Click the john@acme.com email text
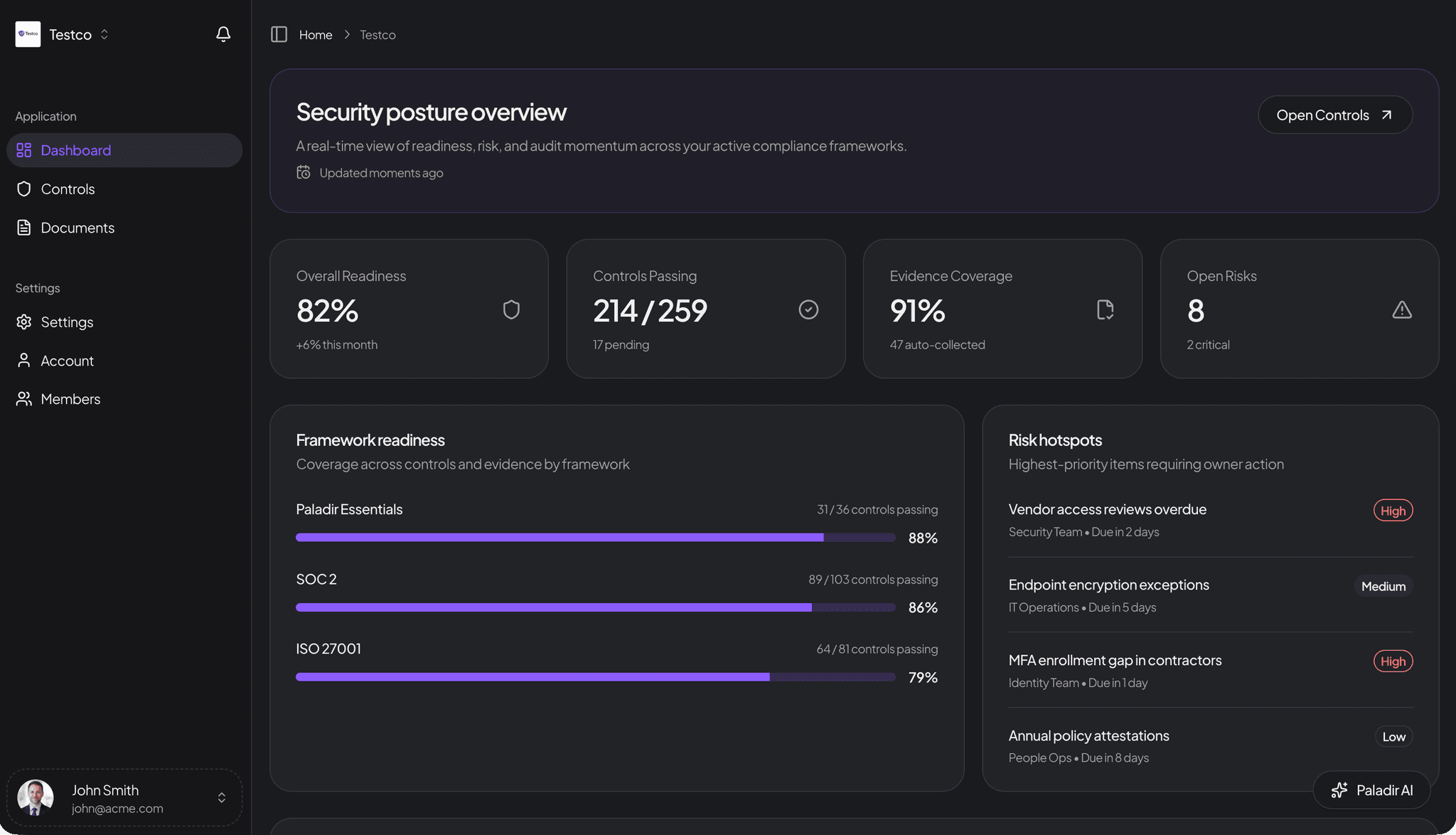Image resolution: width=1456 pixels, height=835 pixels. tap(117, 809)
